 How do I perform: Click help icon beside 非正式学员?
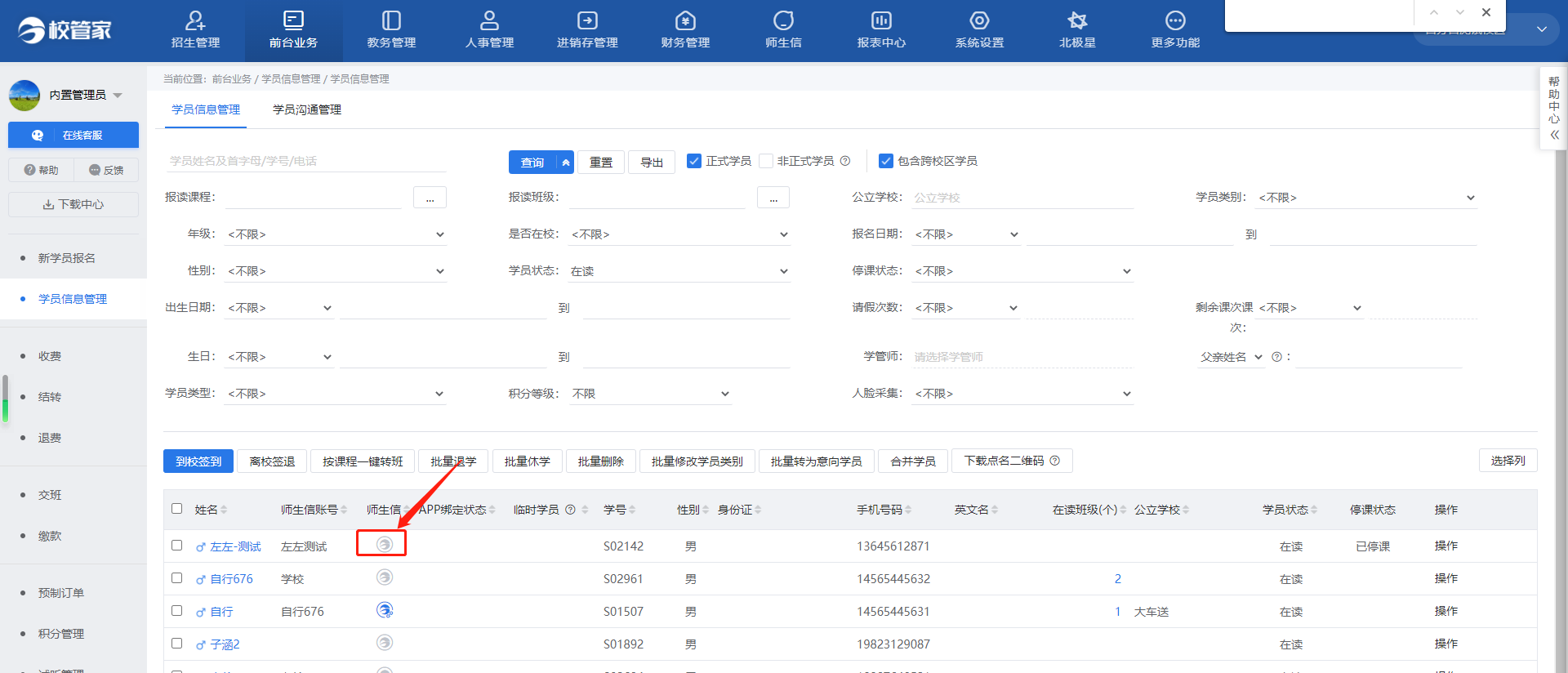tap(845, 161)
